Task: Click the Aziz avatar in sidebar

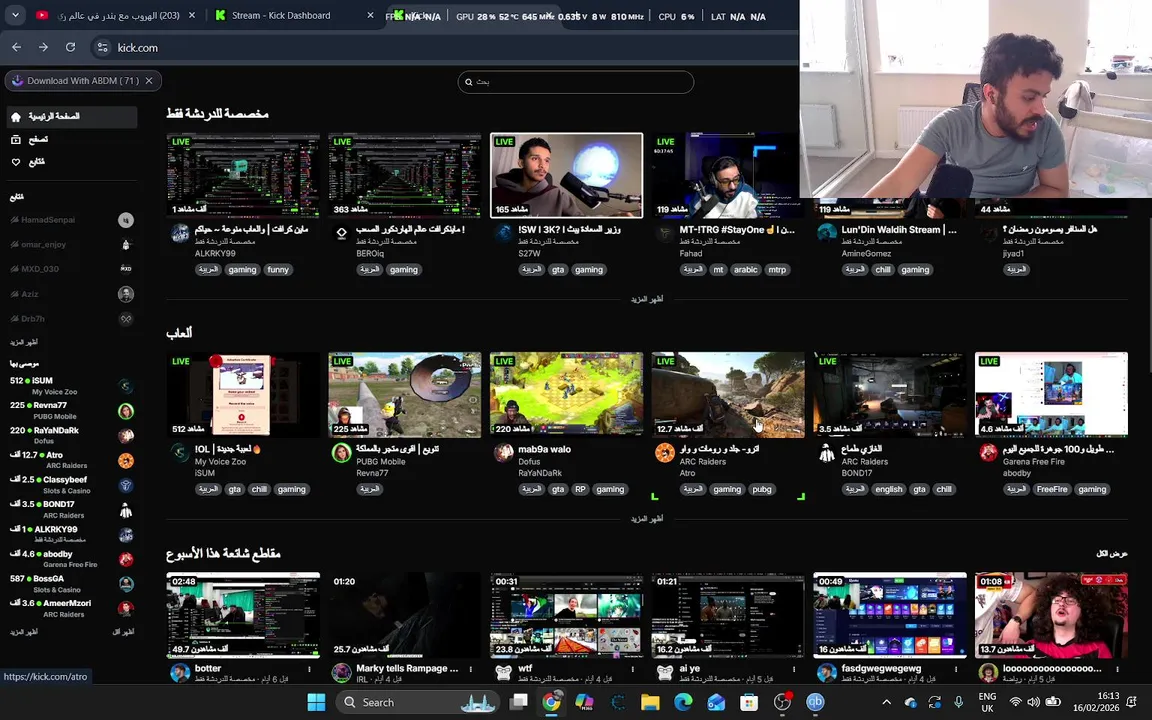Action: tap(126, 294)
